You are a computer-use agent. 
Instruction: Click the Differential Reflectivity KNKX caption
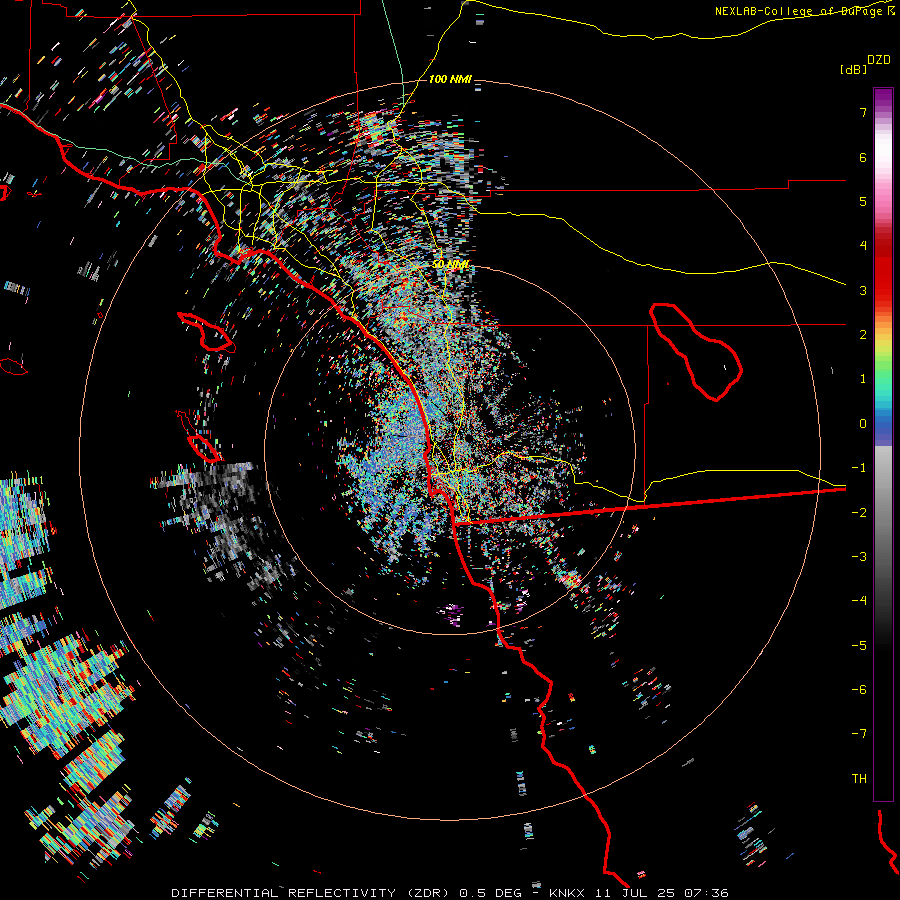[x=450, y=893]
